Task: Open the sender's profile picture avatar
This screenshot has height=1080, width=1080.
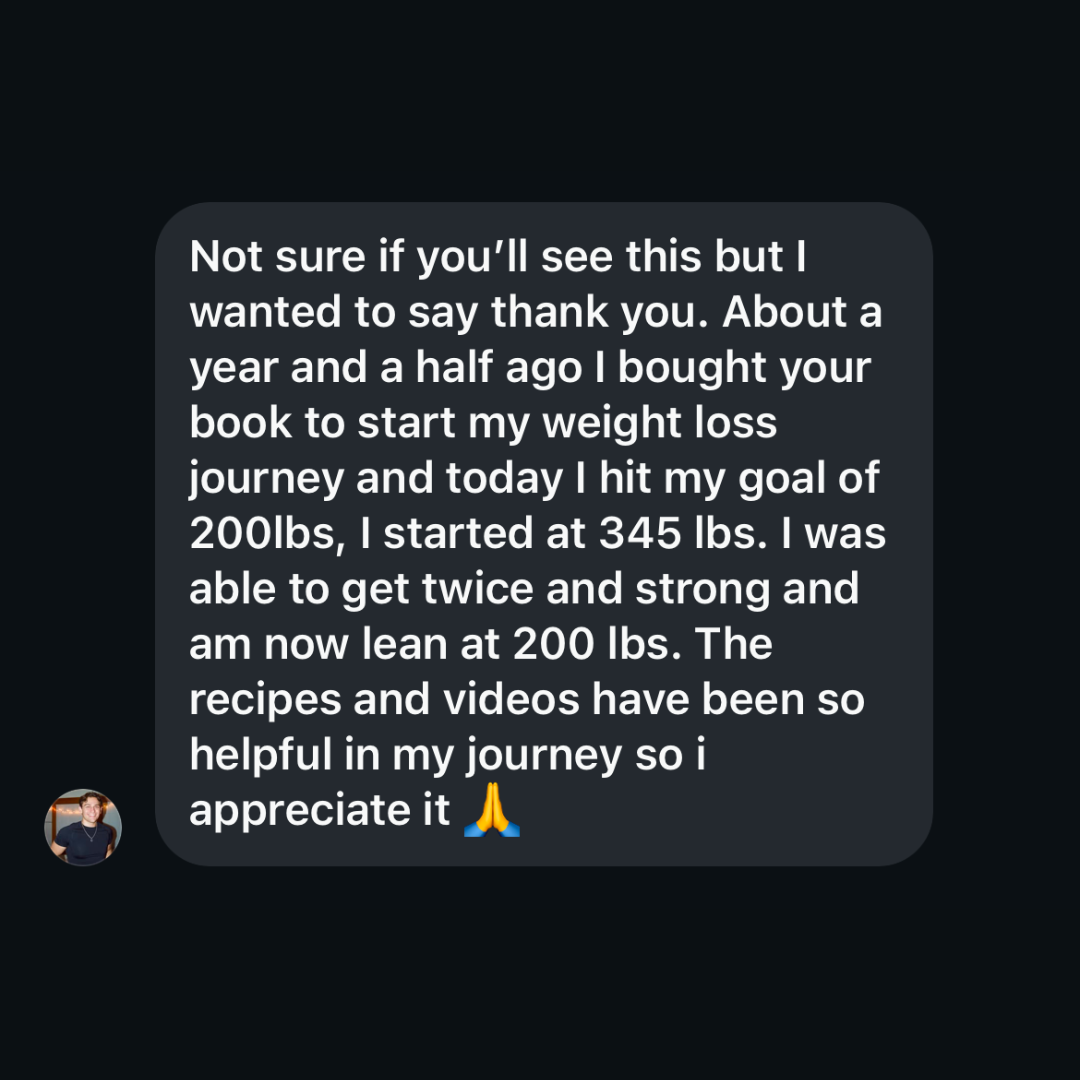Action: click(x=83, y=827)
